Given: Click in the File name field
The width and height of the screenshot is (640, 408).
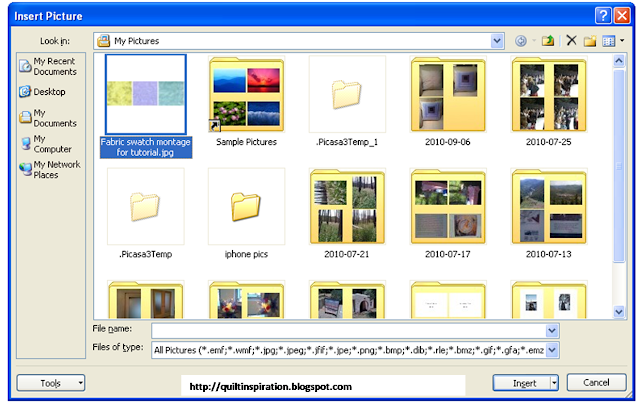Looking at the screenshot, I should click(x=349, y=330).
